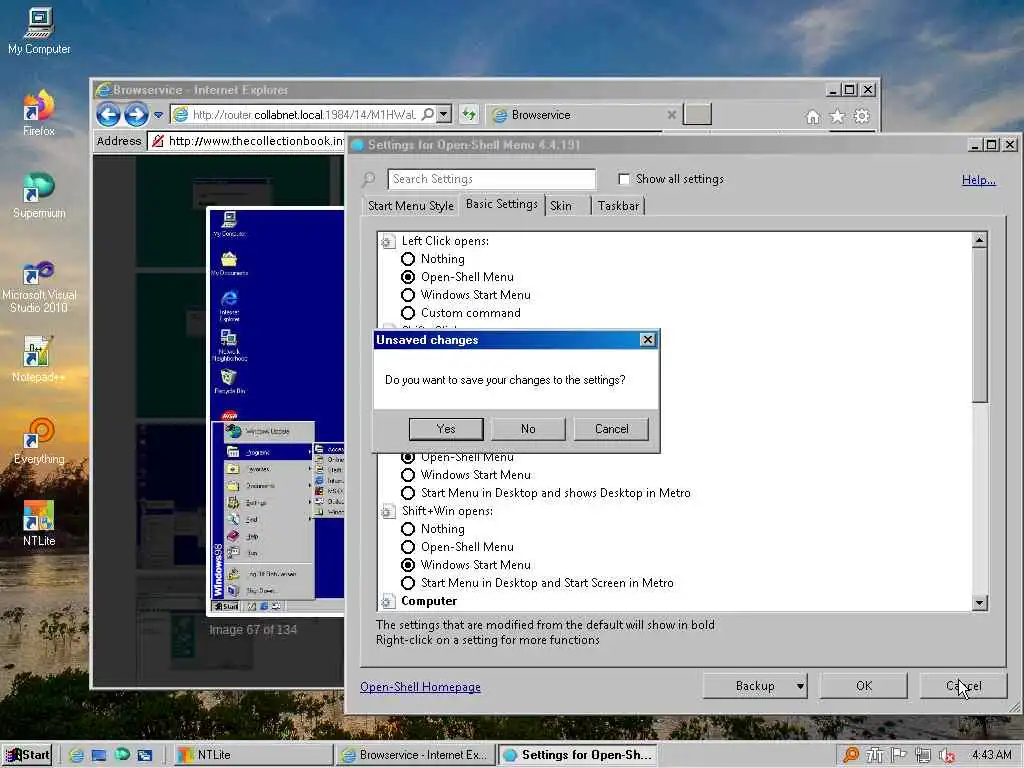Screen dimensions: 1024x768
Task: Go to IE home page icon
Action: coord(812,117)
